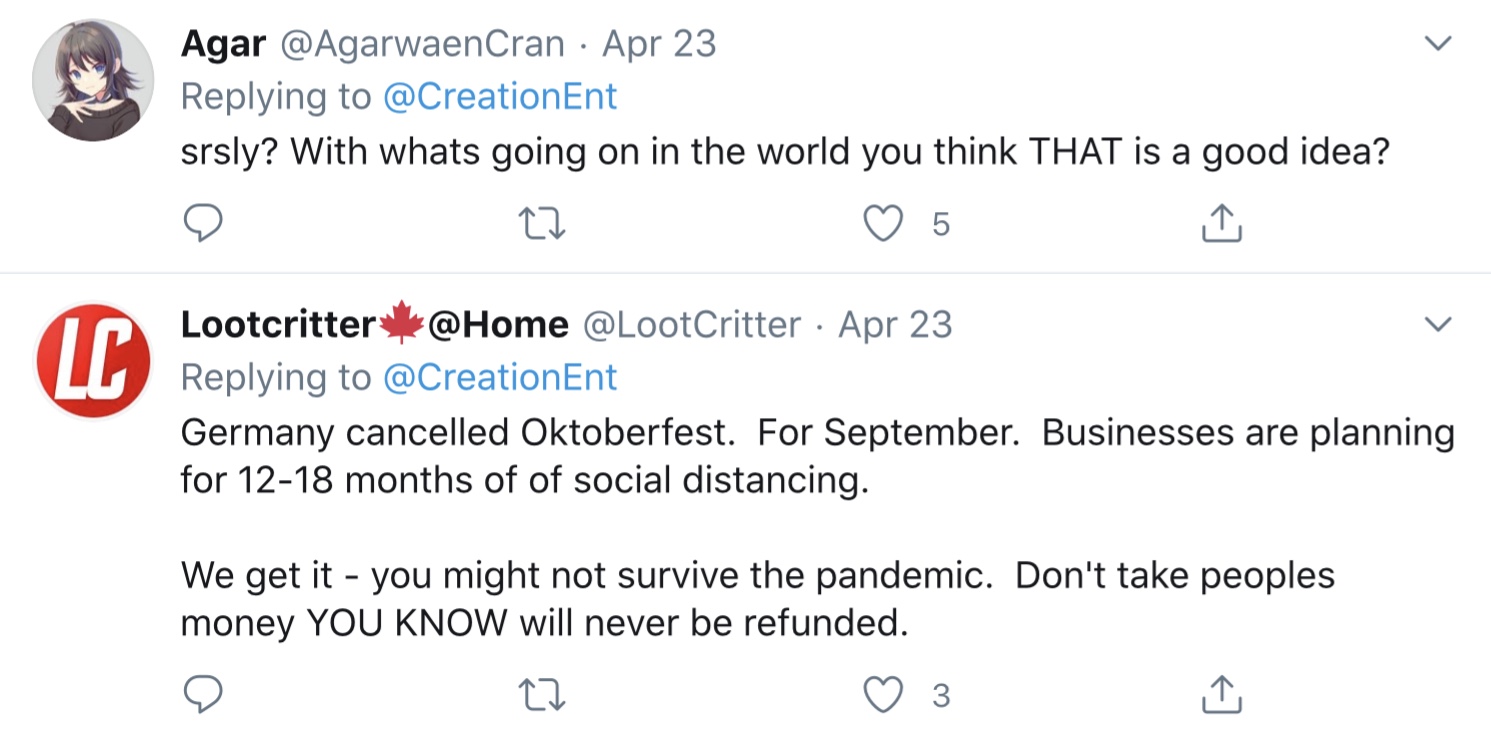The image size is (1491, 736).
Task: Open Lootcritter's red LC profile avatar
Action: [x=92, y=360]
